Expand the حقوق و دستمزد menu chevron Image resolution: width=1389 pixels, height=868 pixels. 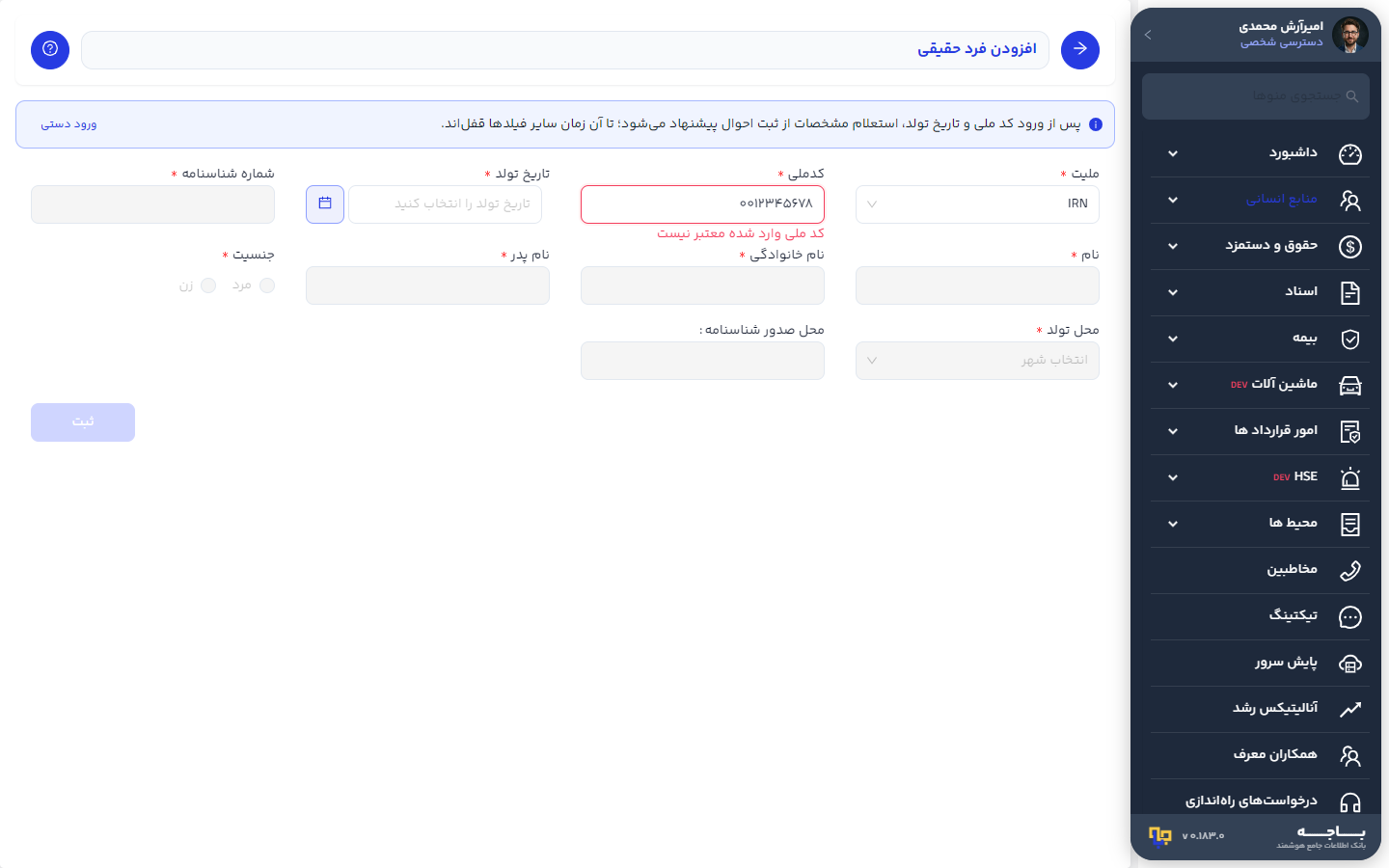[x=1173, y=247]
